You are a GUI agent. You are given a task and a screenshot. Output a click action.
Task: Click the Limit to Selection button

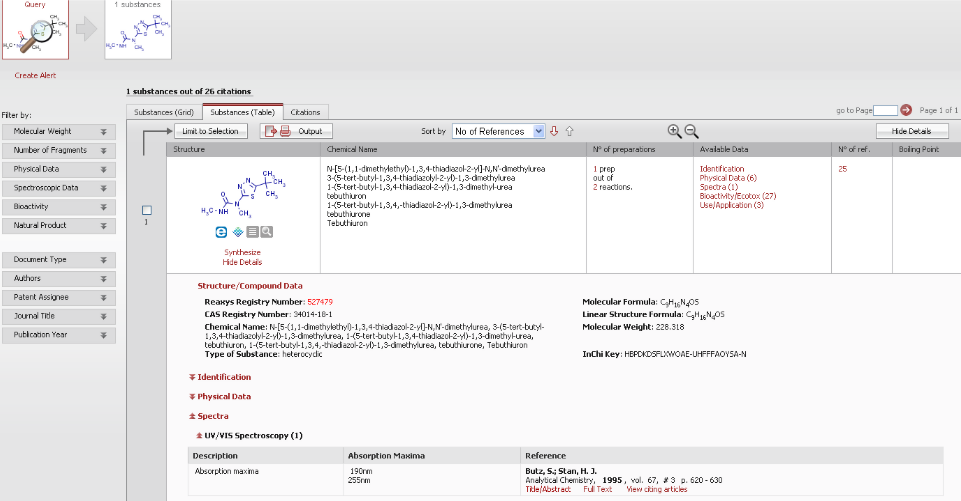coord(210,131)
